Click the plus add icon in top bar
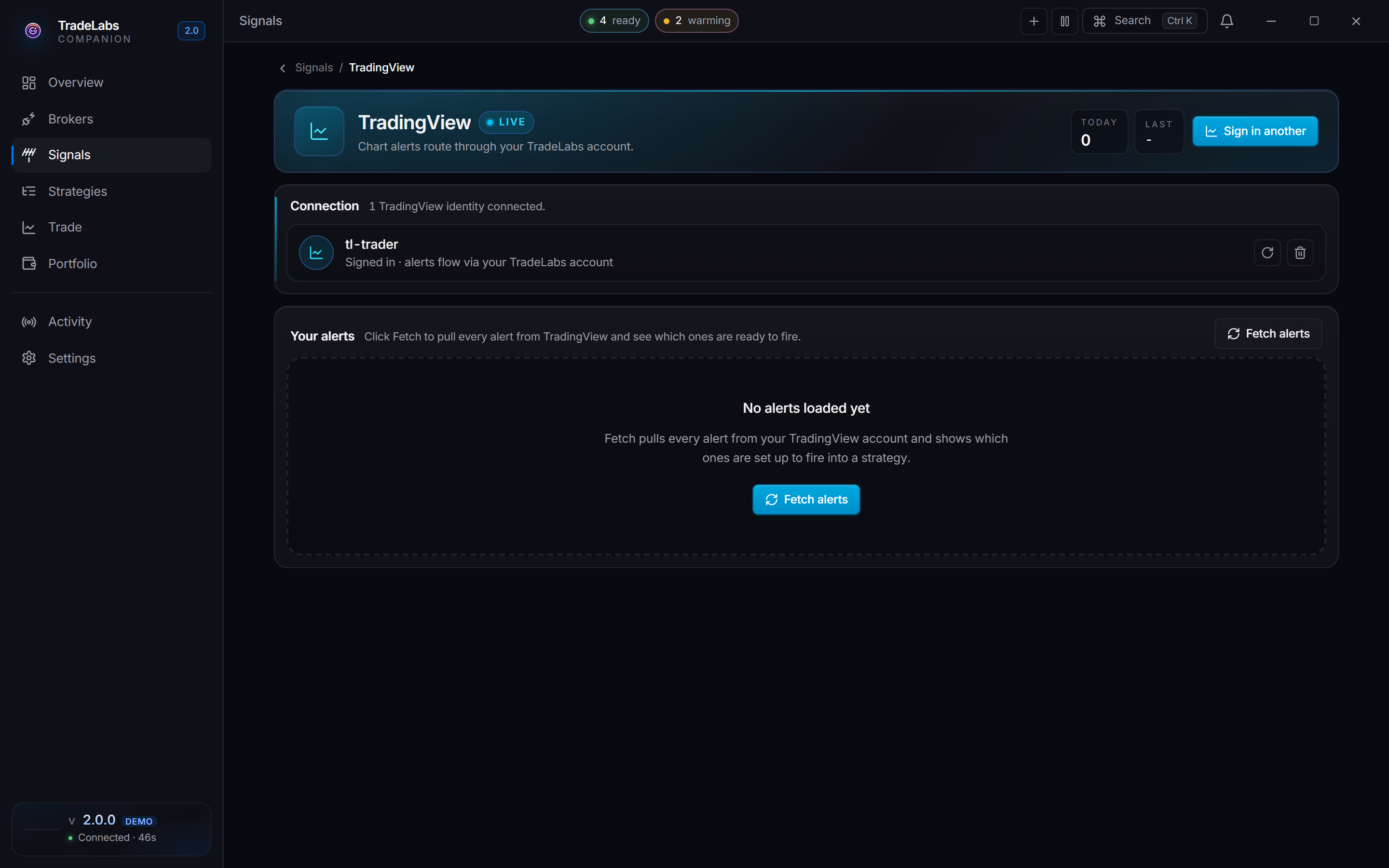 [1034, 21]
